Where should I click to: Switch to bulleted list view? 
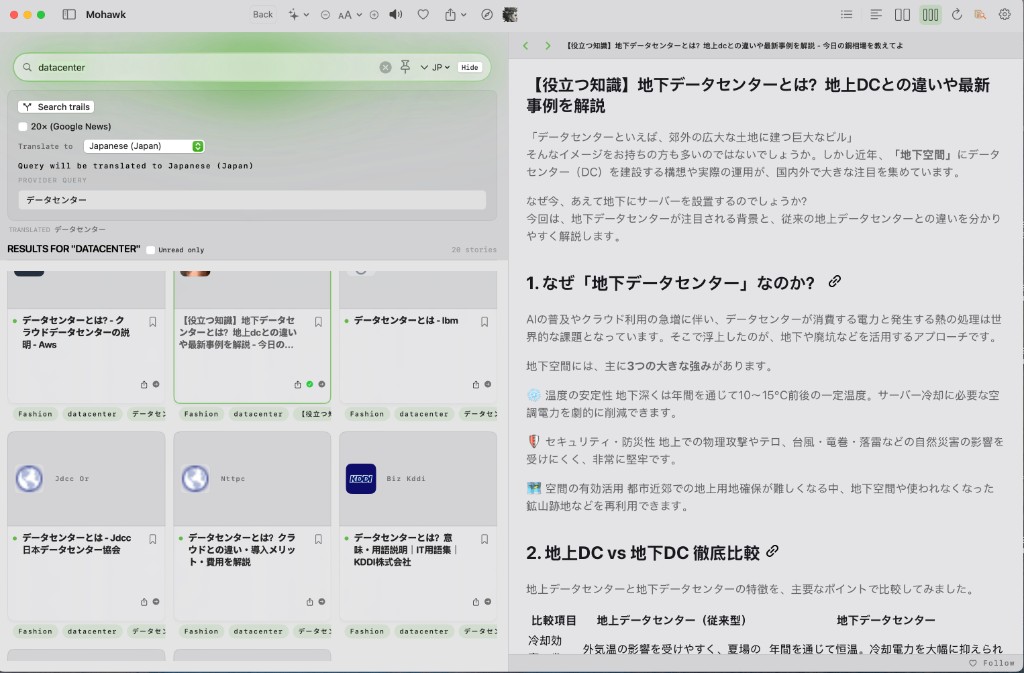click(x=846, y=14)
